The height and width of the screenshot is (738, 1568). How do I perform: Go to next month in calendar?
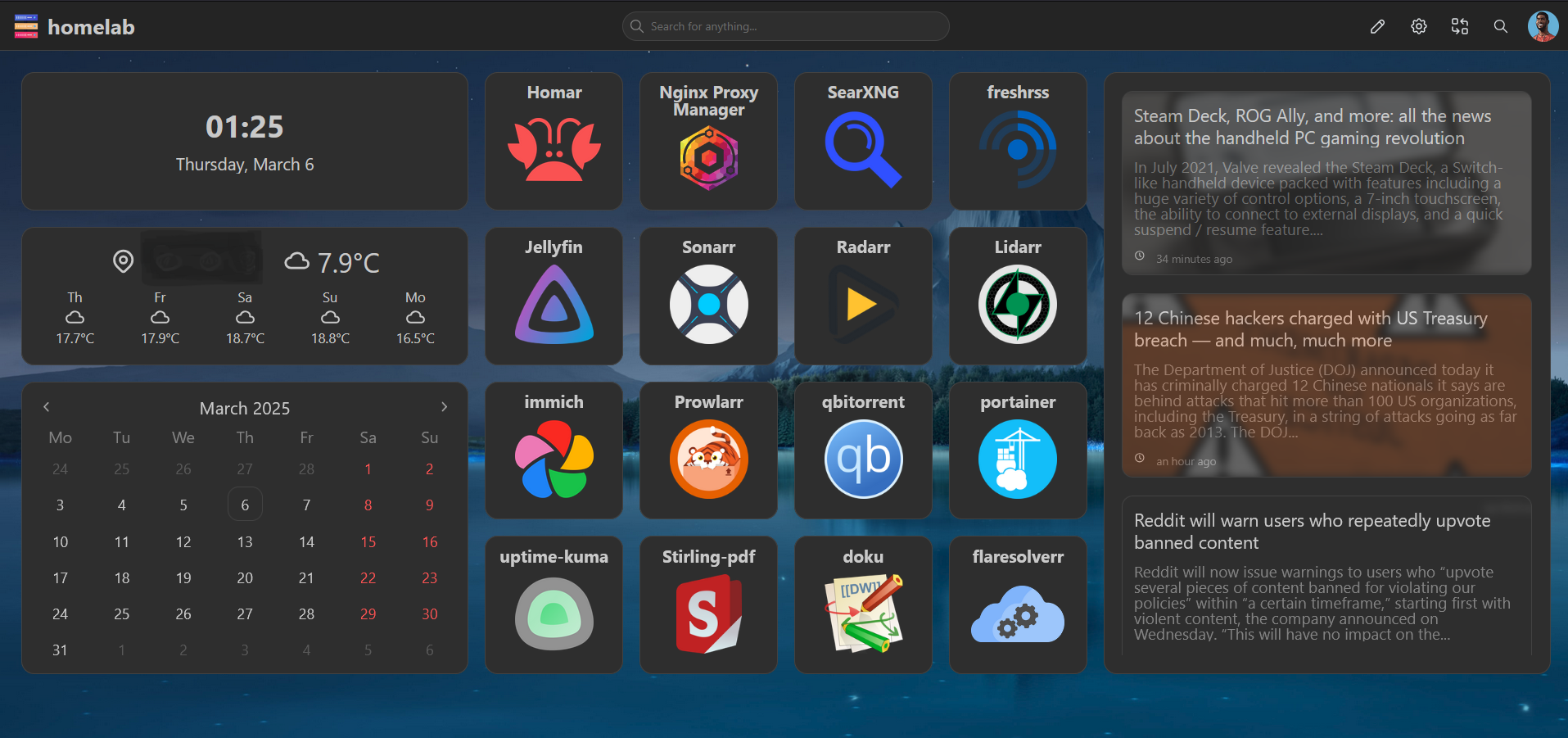click(x=444, y=407)
